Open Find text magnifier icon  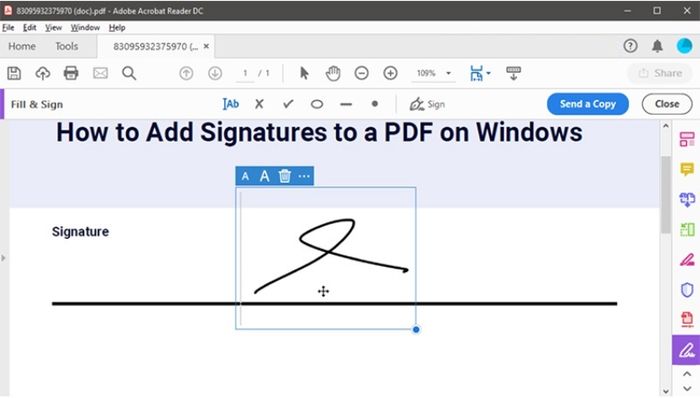tap(129, 73)
